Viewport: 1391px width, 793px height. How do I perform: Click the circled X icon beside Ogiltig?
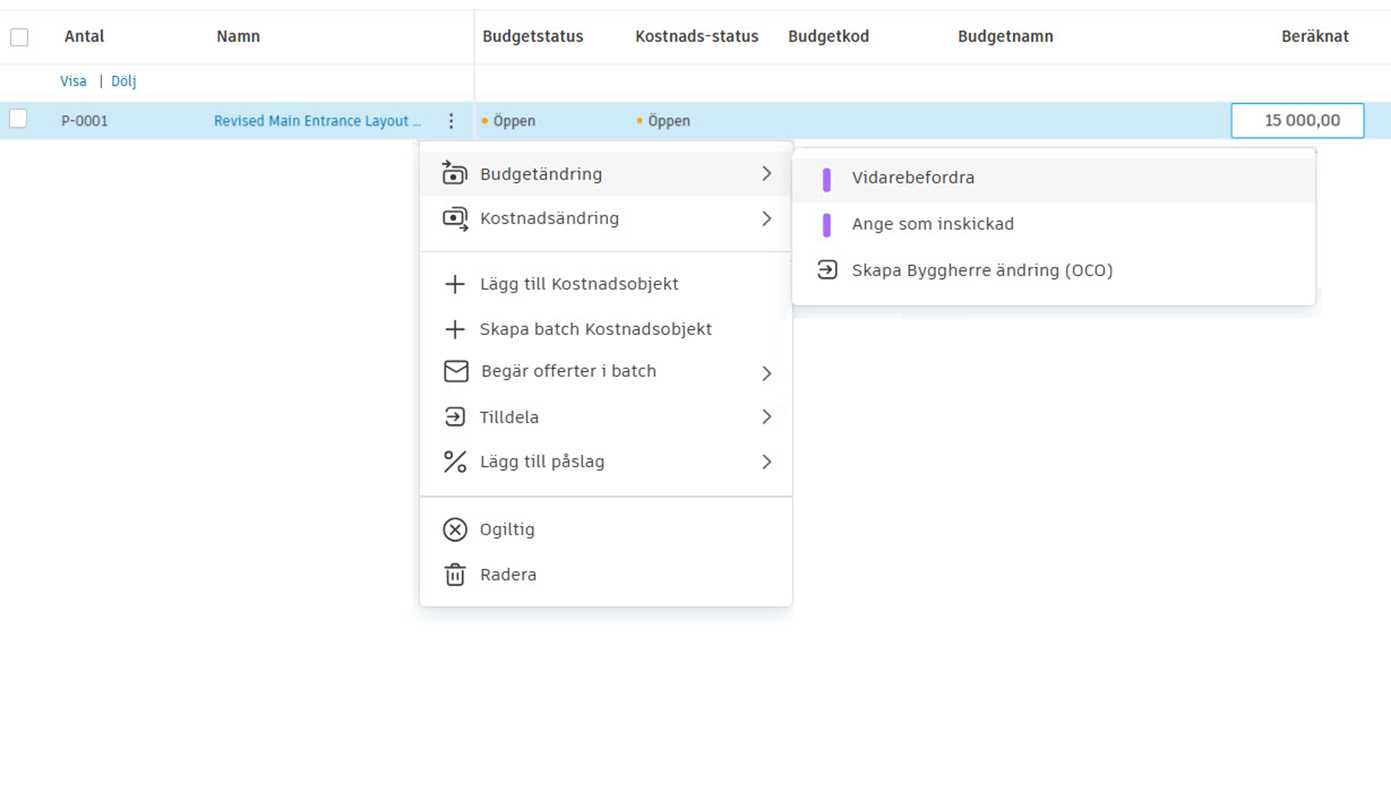(x=455, y=529)
